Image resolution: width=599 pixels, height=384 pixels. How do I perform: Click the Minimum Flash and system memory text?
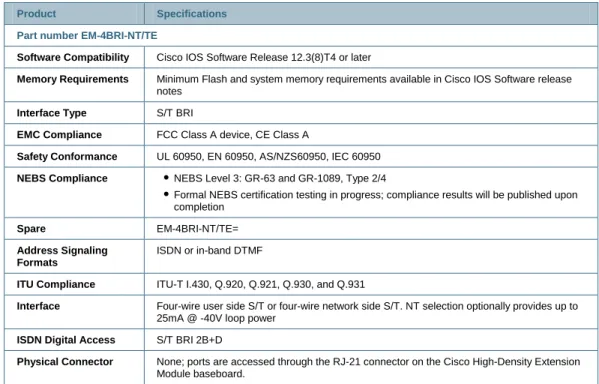(x=364, y=85)
